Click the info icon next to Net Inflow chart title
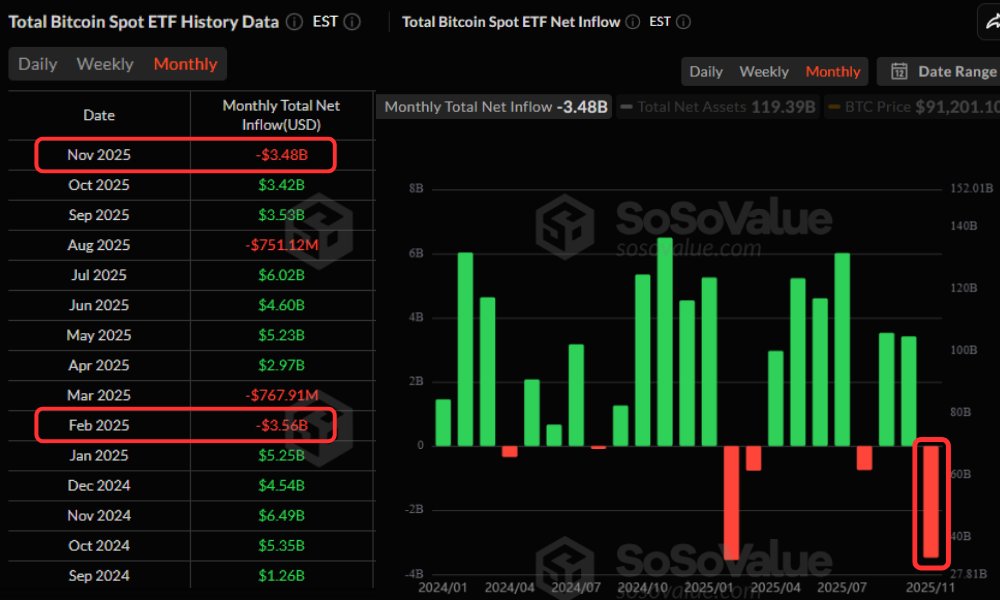Screen dimensions: 1000x600 pos(631,21)
